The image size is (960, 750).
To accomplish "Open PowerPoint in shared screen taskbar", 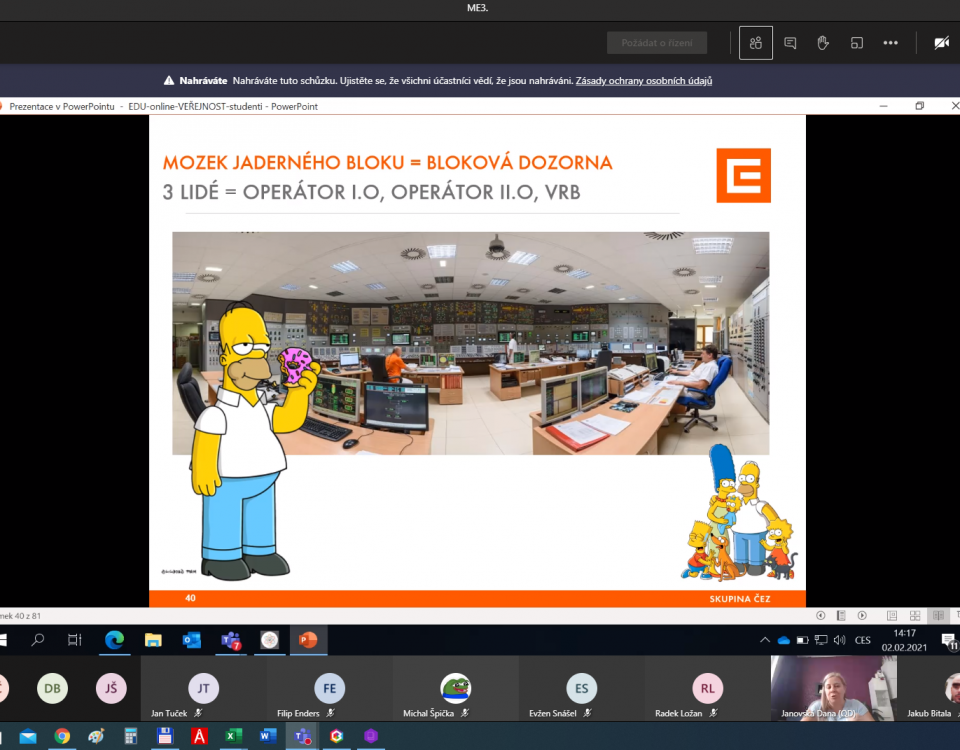I will coord(308,640).
